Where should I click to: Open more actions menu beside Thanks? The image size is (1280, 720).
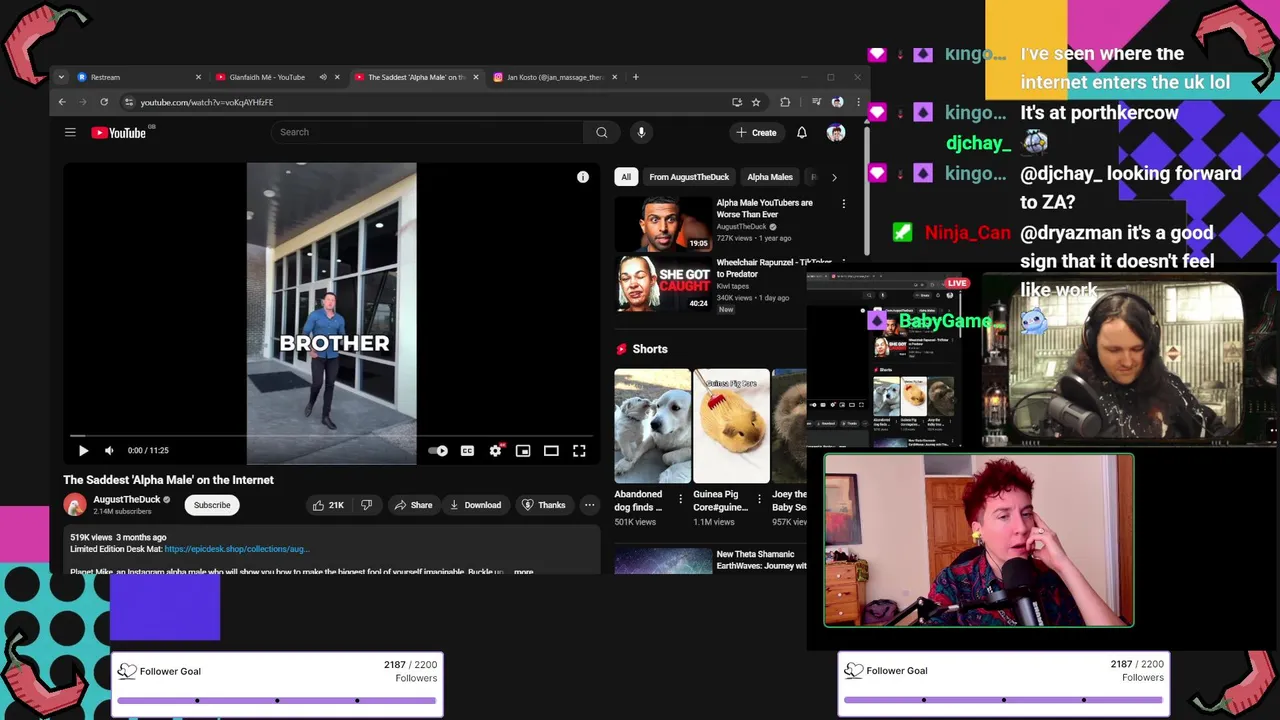pos(589,505)
